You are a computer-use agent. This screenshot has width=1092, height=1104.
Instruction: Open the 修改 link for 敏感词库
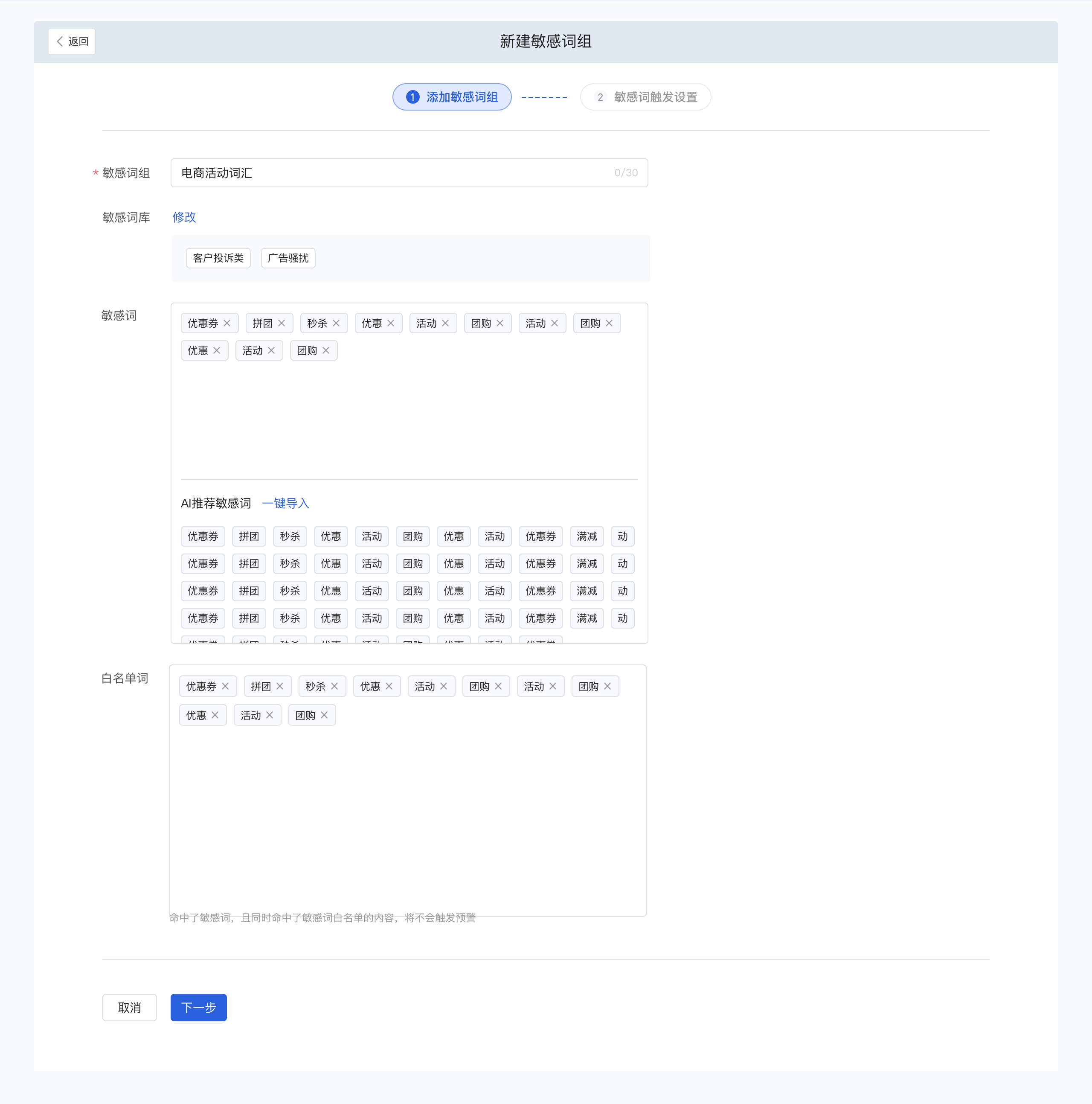pos(184,217)
